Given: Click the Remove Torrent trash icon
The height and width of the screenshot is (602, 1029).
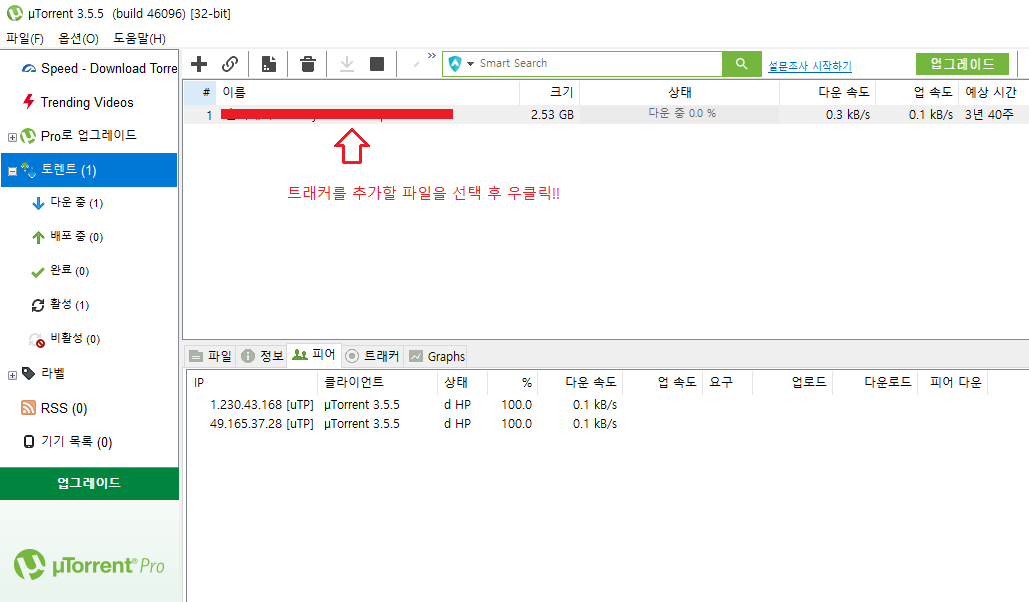Looking at the screenshot, I should (308, 64).
